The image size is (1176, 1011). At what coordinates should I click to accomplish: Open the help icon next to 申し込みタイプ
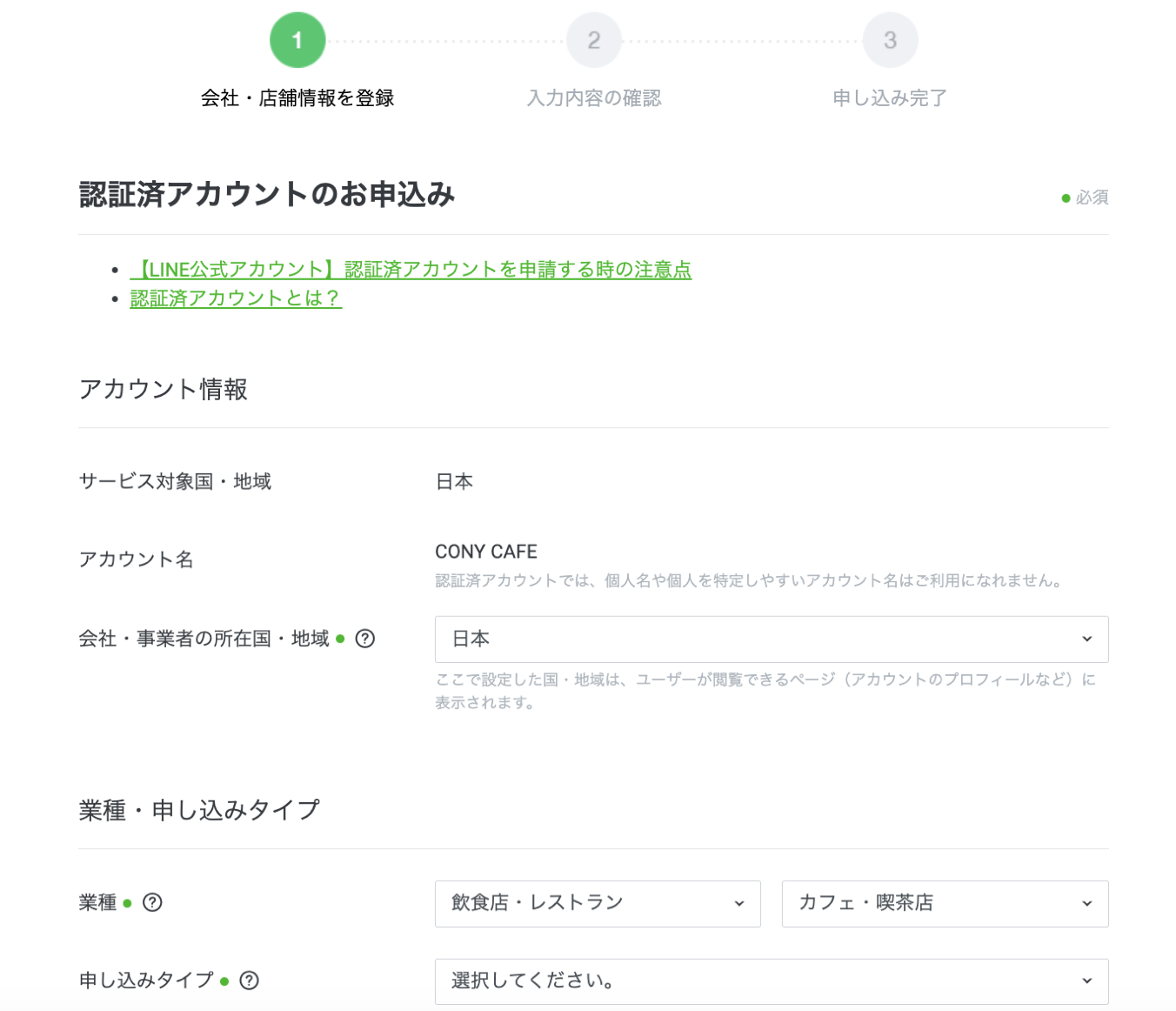point(250,981)
